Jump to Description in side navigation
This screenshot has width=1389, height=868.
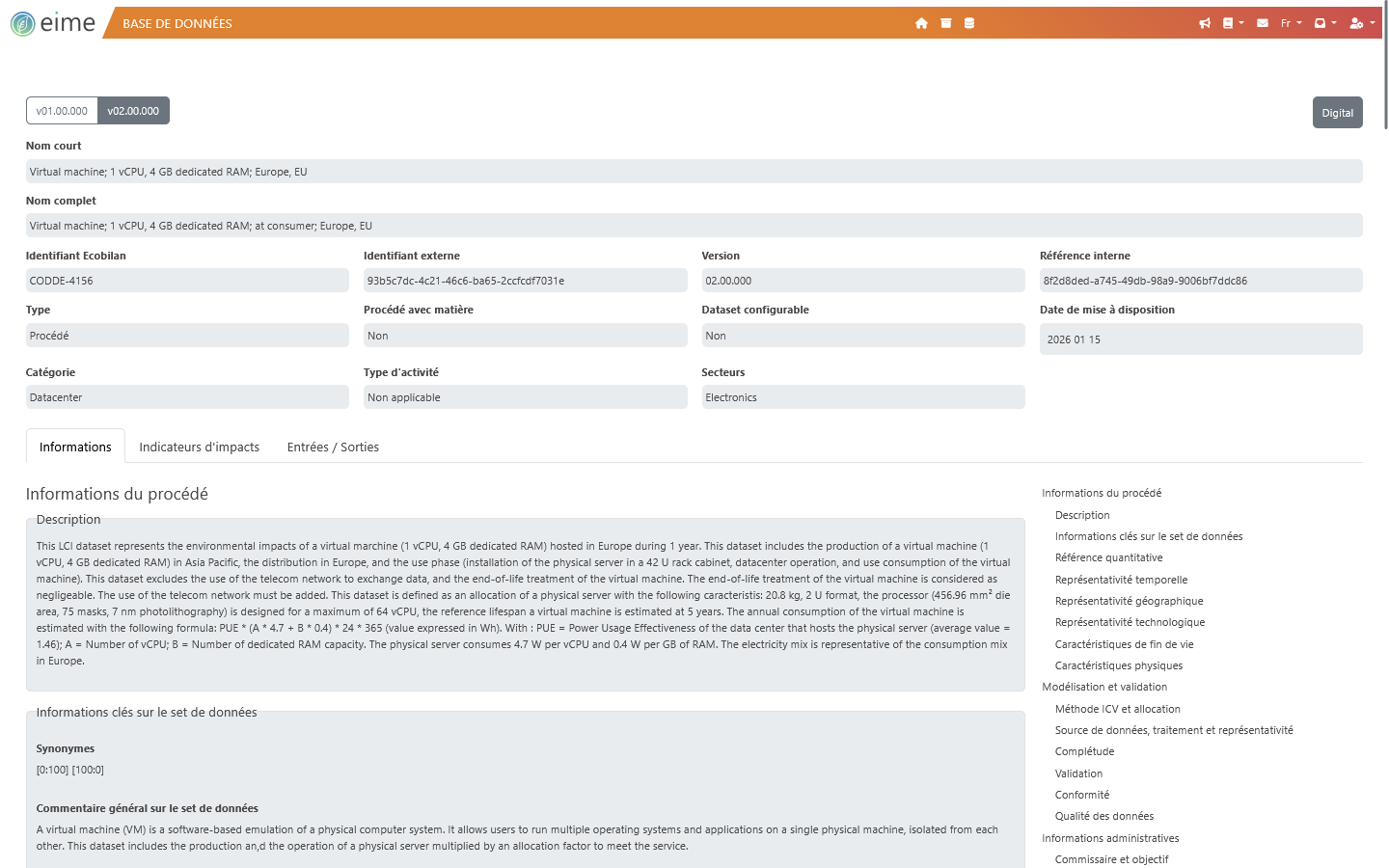[1082, 515]
